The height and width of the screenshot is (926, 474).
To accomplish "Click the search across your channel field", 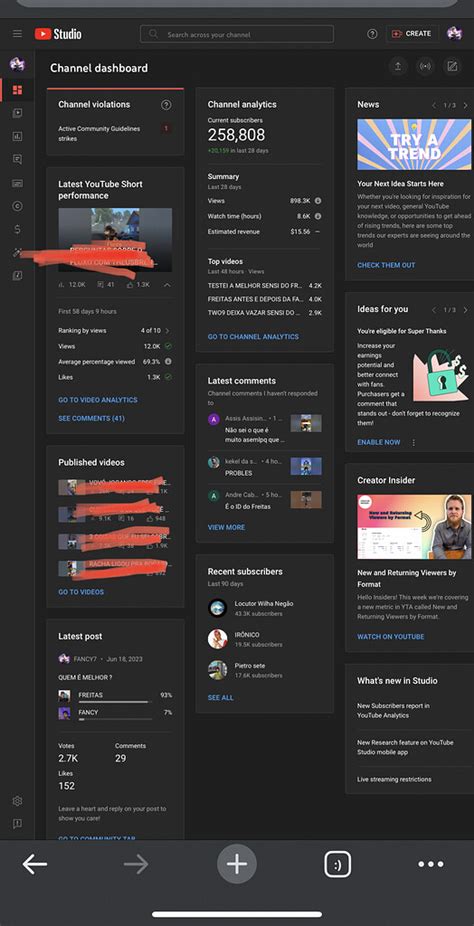I will (237, 34).
